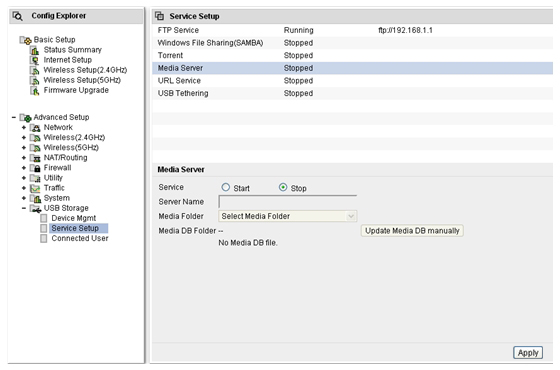Click the Apply button
Viewport: 560px width, 370px height.
pos(528,353)
